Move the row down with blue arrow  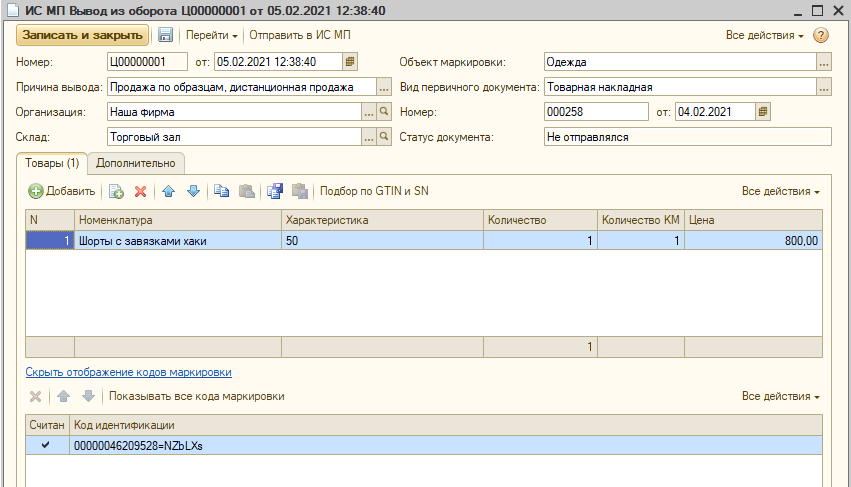tap(193, 191)
